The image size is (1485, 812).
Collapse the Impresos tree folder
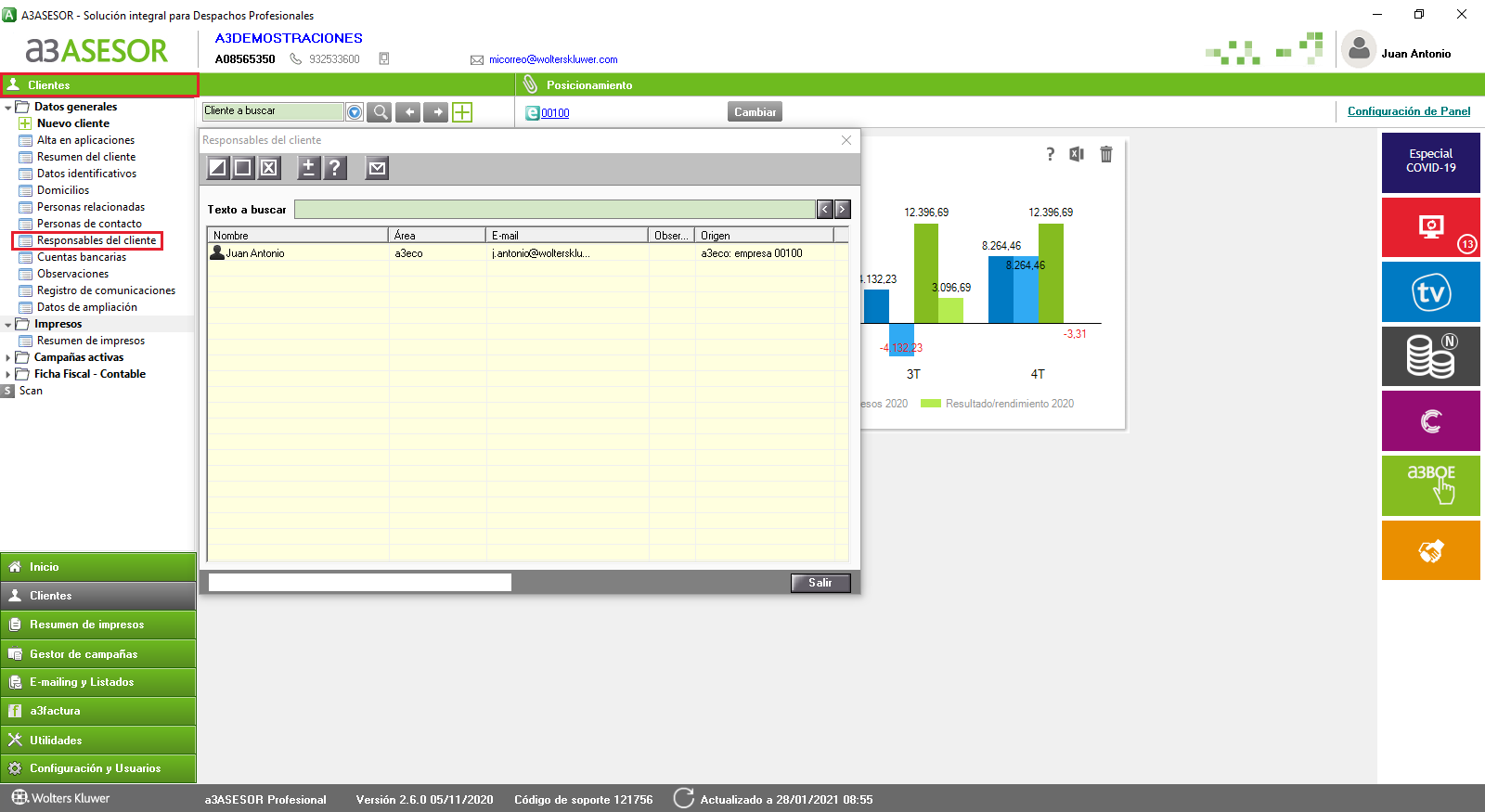(x=8, y=325)
